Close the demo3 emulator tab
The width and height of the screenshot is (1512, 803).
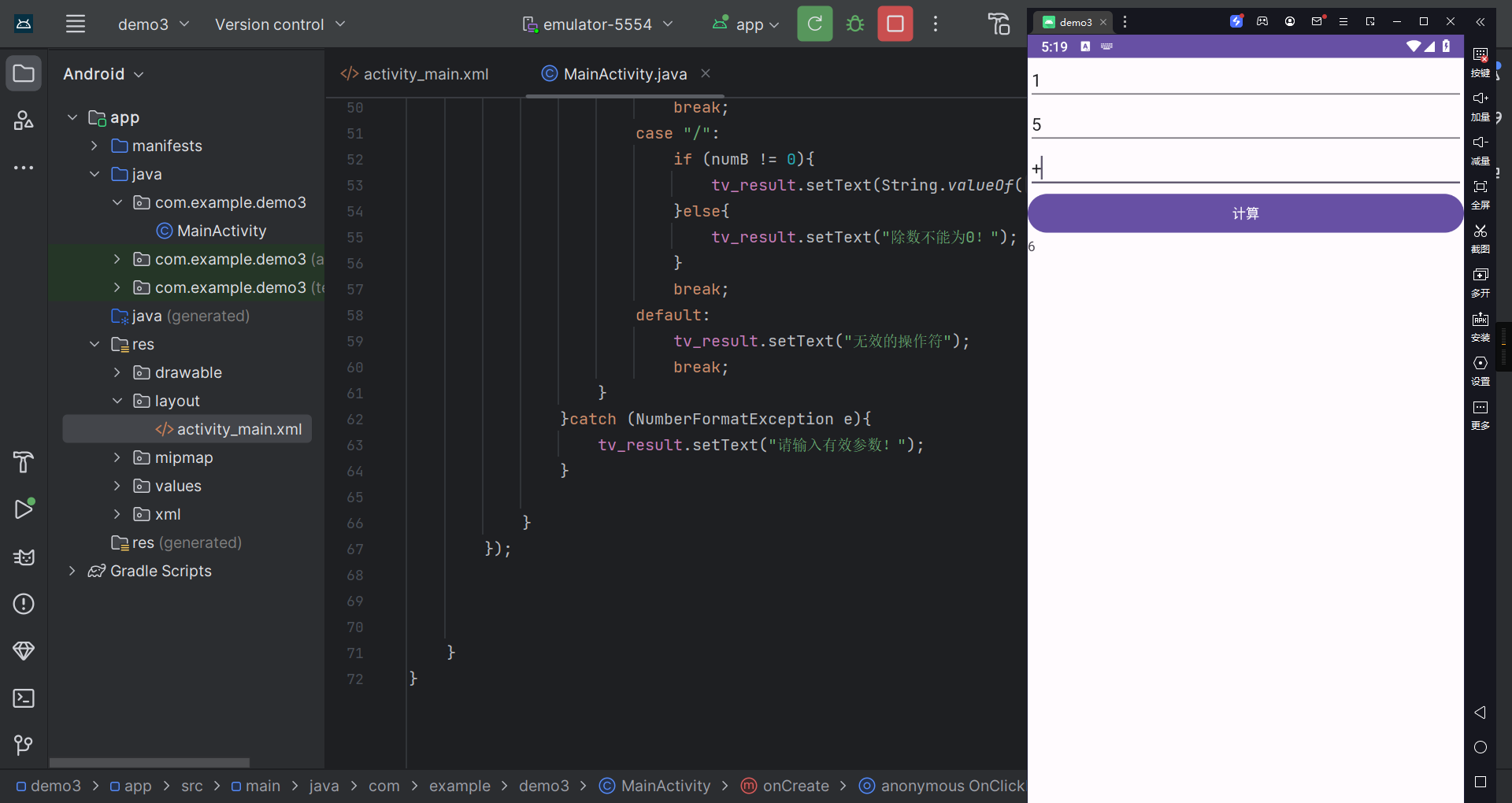1103,22
